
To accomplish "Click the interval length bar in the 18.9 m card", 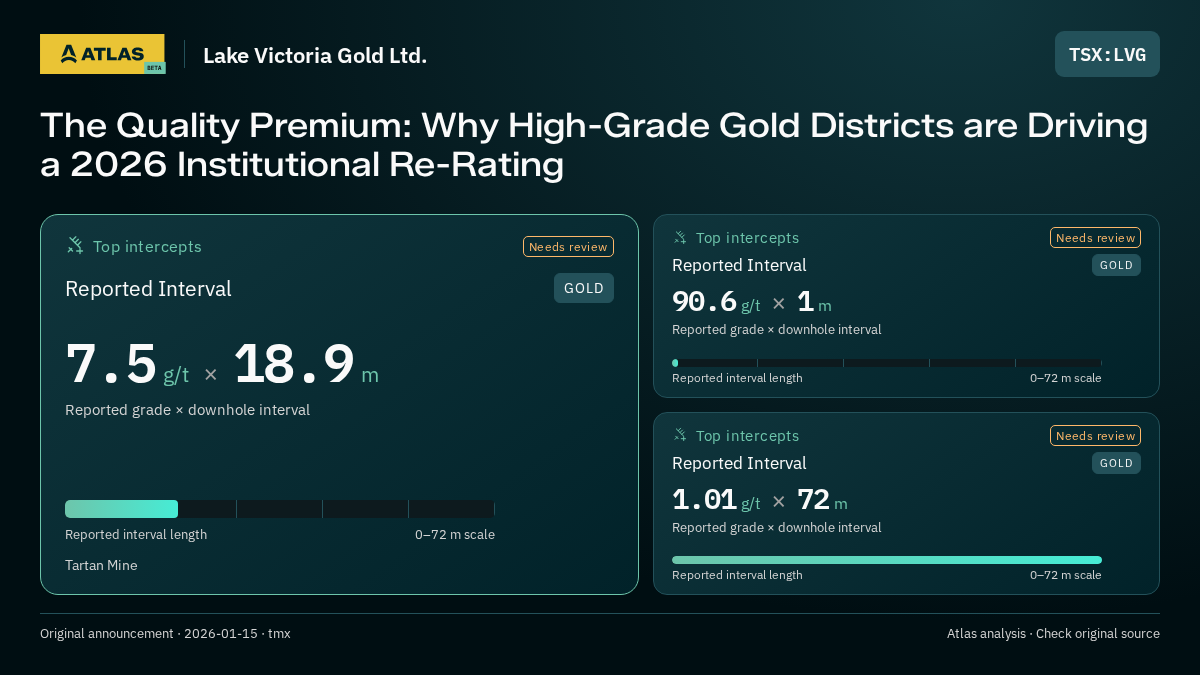I will pos(280,509).
